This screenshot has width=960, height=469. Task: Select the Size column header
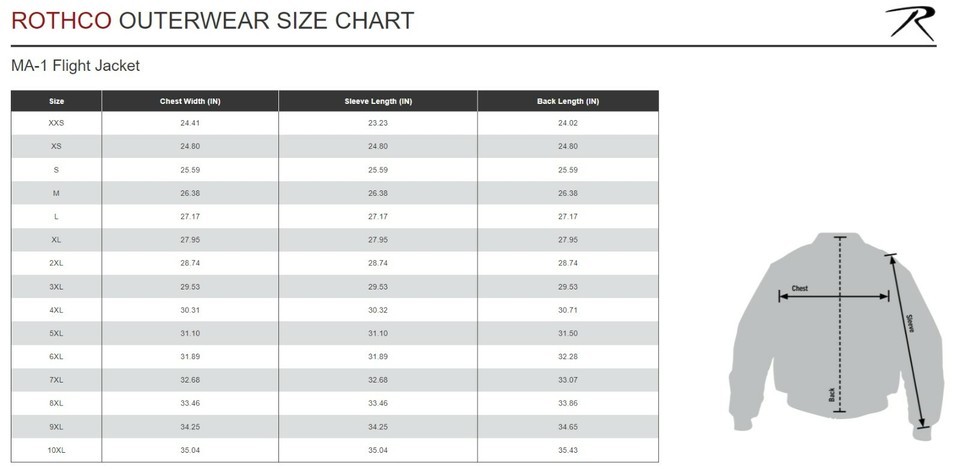click(x=56, y=101)
